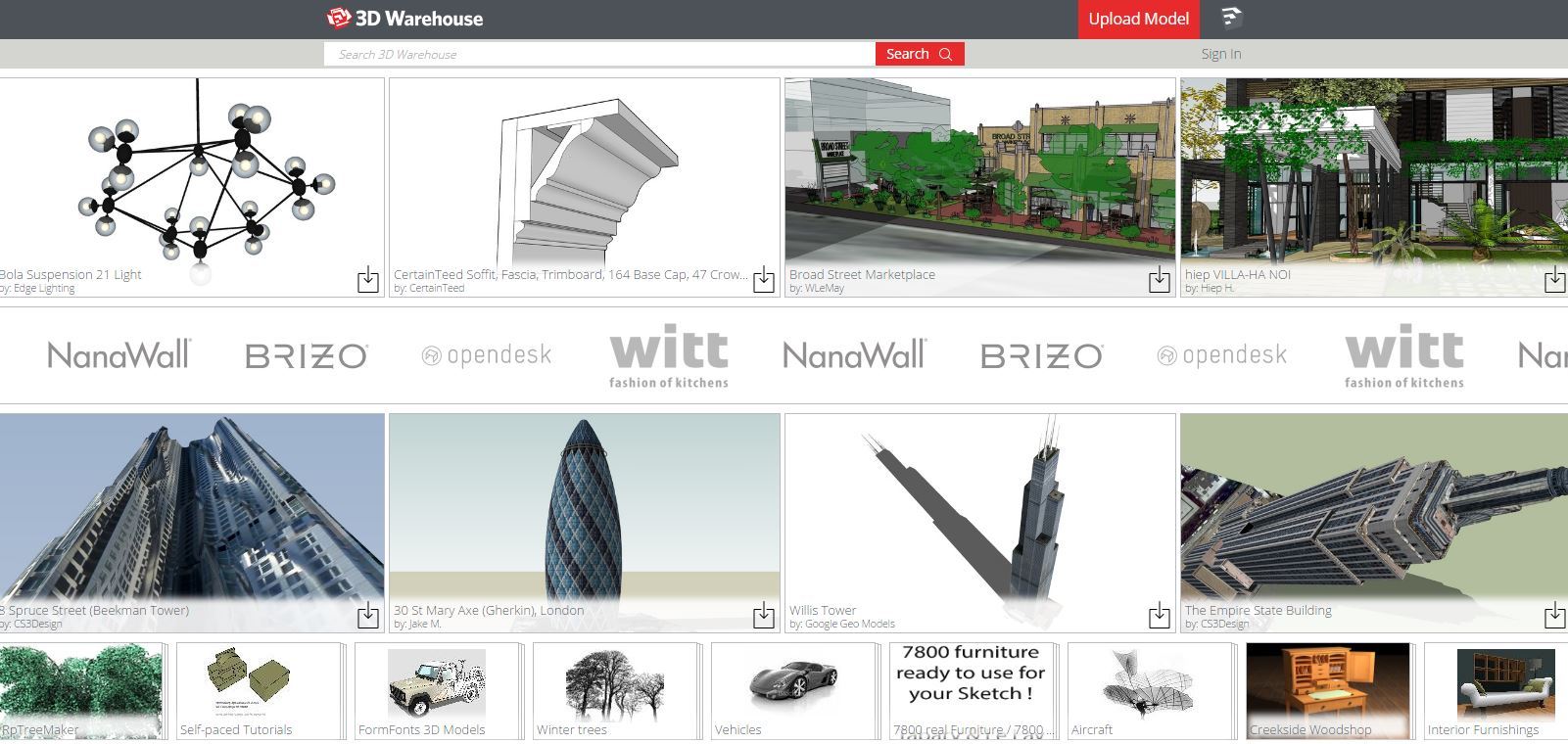Open the SketchUp apps menu icon
Viewport: 1568px width, 744px height.
click(1231, 18)
